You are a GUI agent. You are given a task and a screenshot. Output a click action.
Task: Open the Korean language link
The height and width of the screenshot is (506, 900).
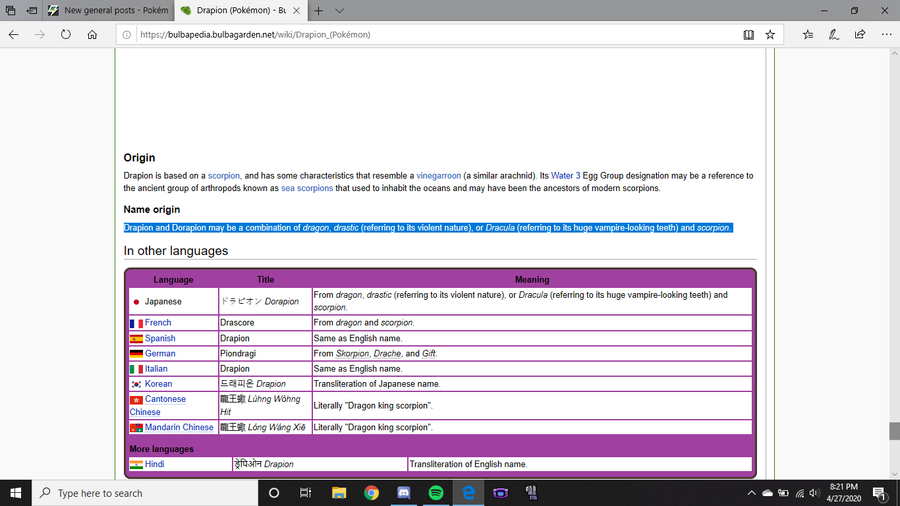158,384
